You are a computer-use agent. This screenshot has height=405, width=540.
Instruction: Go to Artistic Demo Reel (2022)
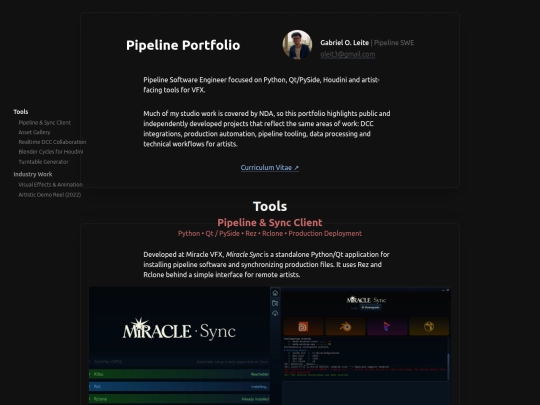coord(50,195)
